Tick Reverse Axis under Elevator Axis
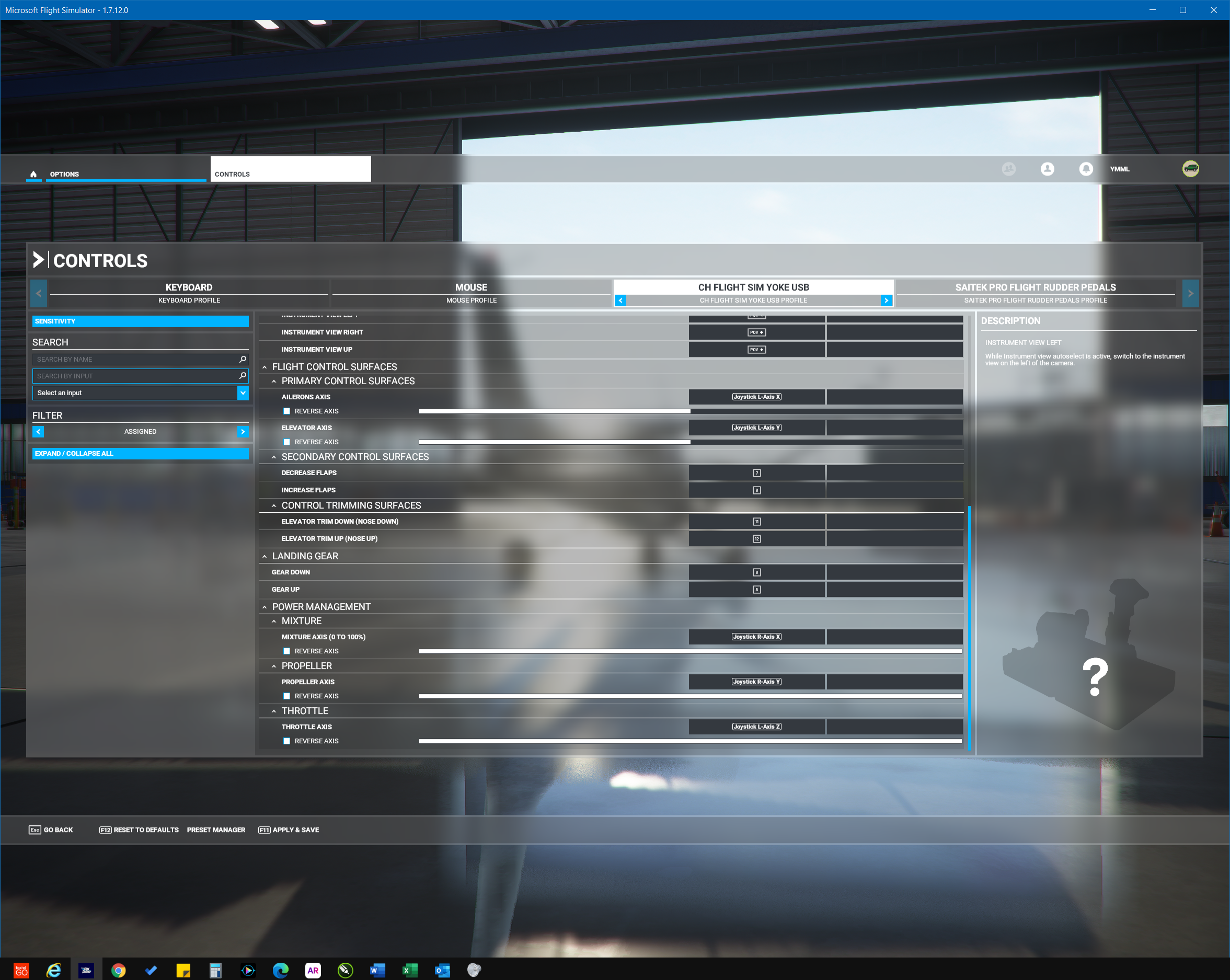 pos(287,442)
